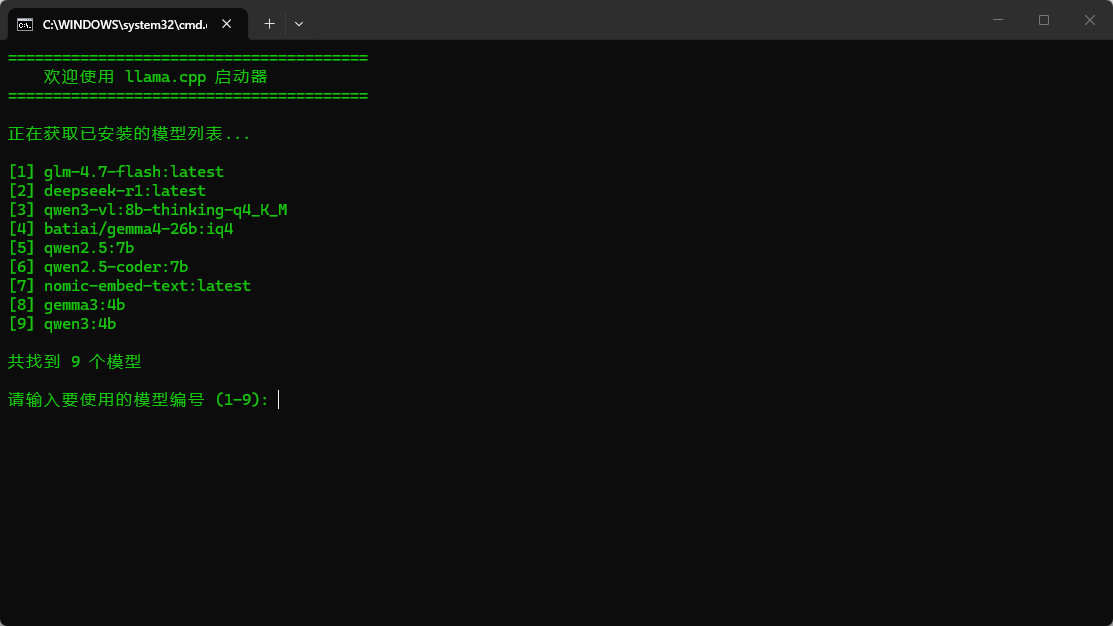The height and width of the screenshot is (626, 1113).
Task: Click the text qwen3:4b
Action: (x=80, y=324)
